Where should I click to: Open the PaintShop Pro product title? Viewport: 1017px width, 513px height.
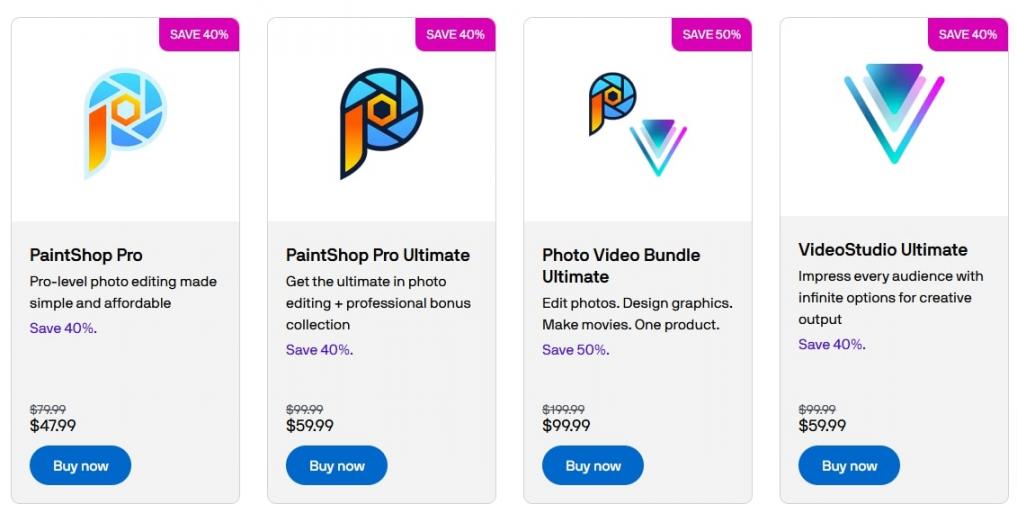(x=86, y=255)
